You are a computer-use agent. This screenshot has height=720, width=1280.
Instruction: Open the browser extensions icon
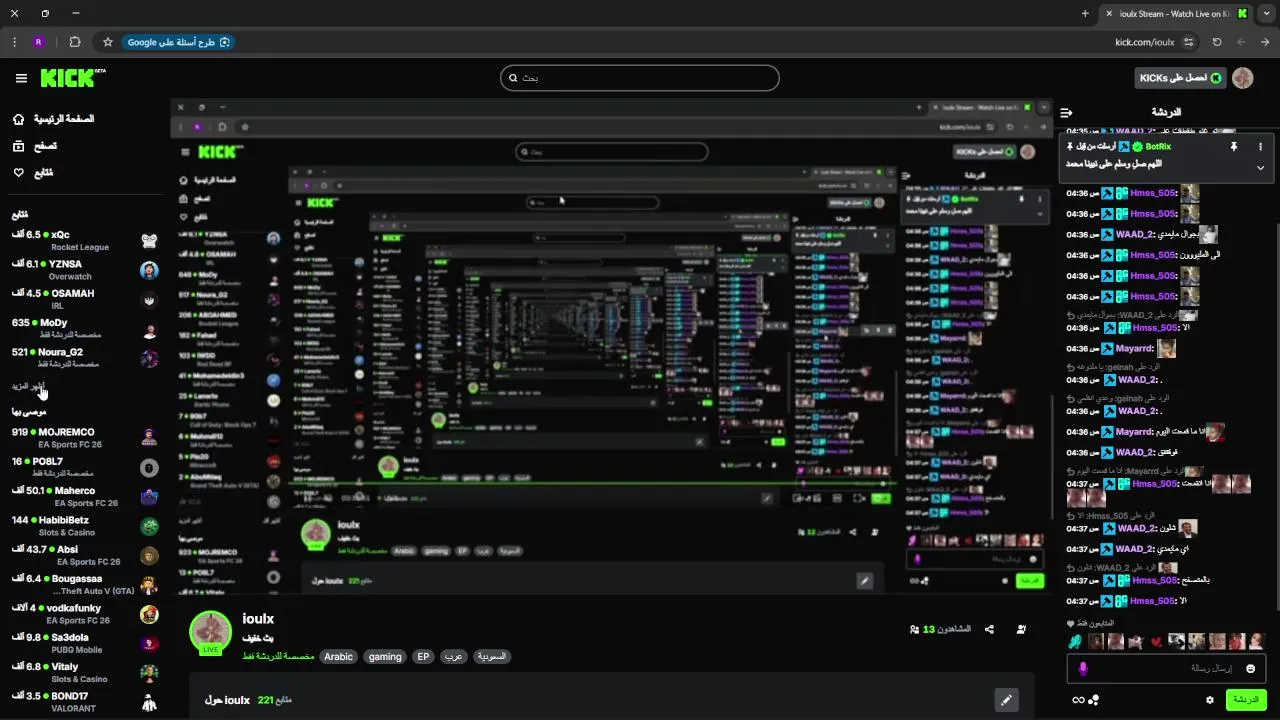tap(74, 42)
